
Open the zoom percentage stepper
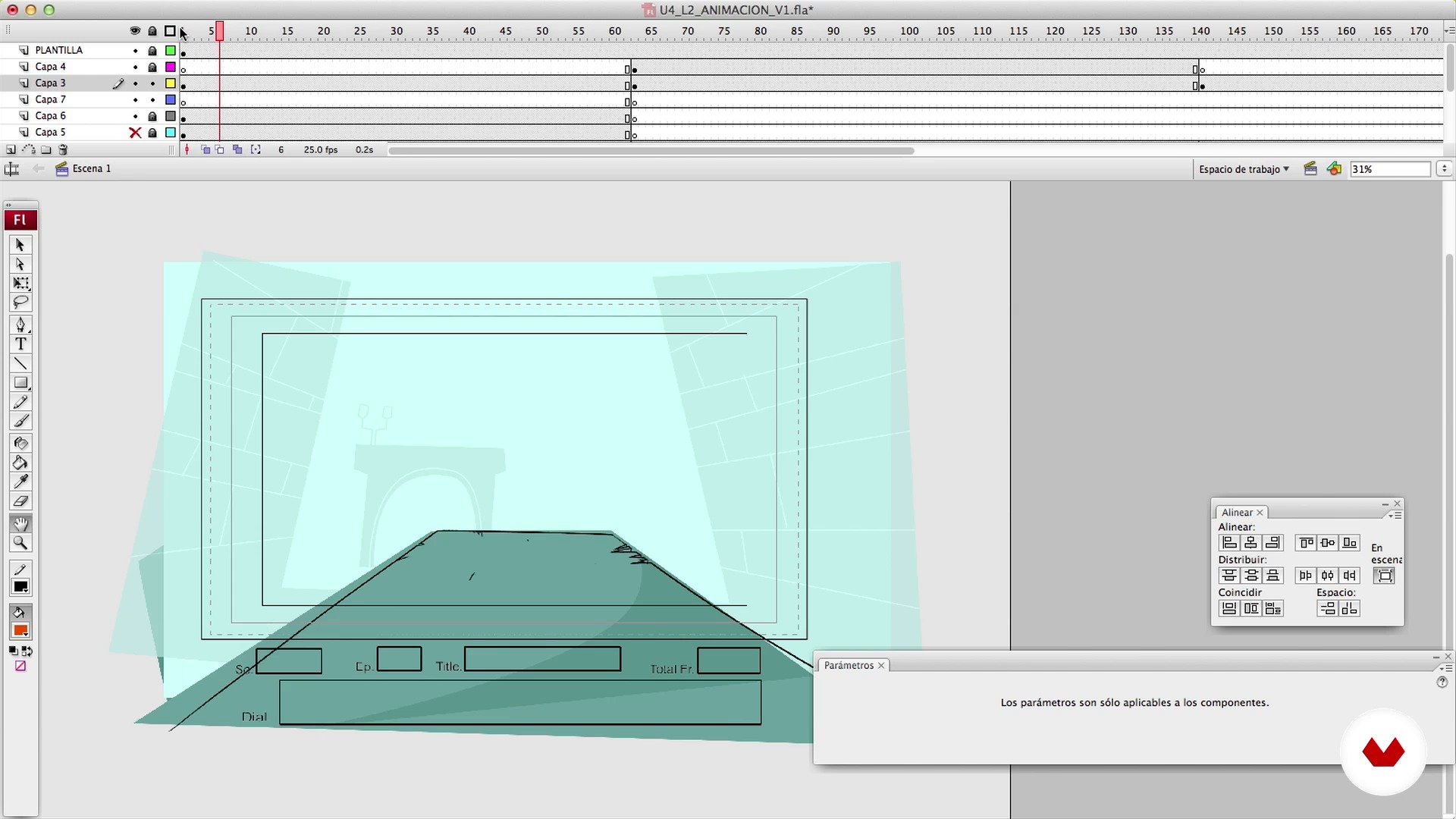[1444, 169]
